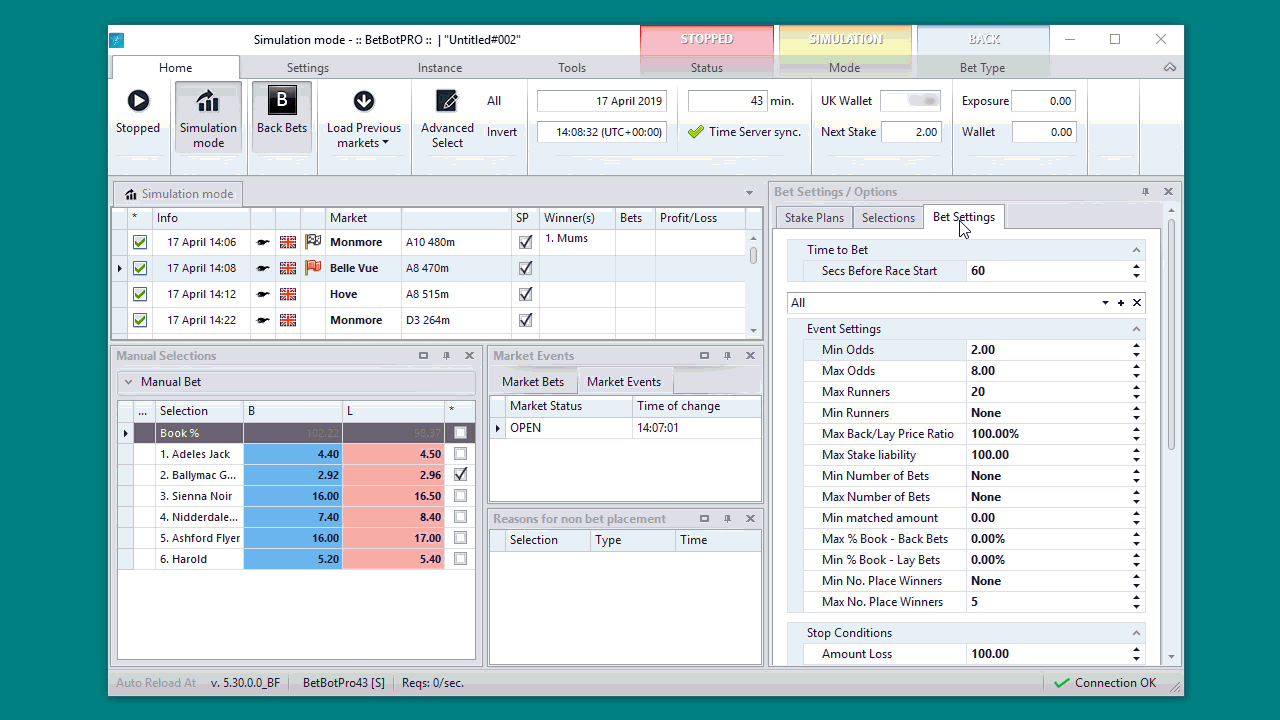Click Ballymac G... back price 2.92
This screenshot has width=1280, height=720.
click(x=293, y=475)
